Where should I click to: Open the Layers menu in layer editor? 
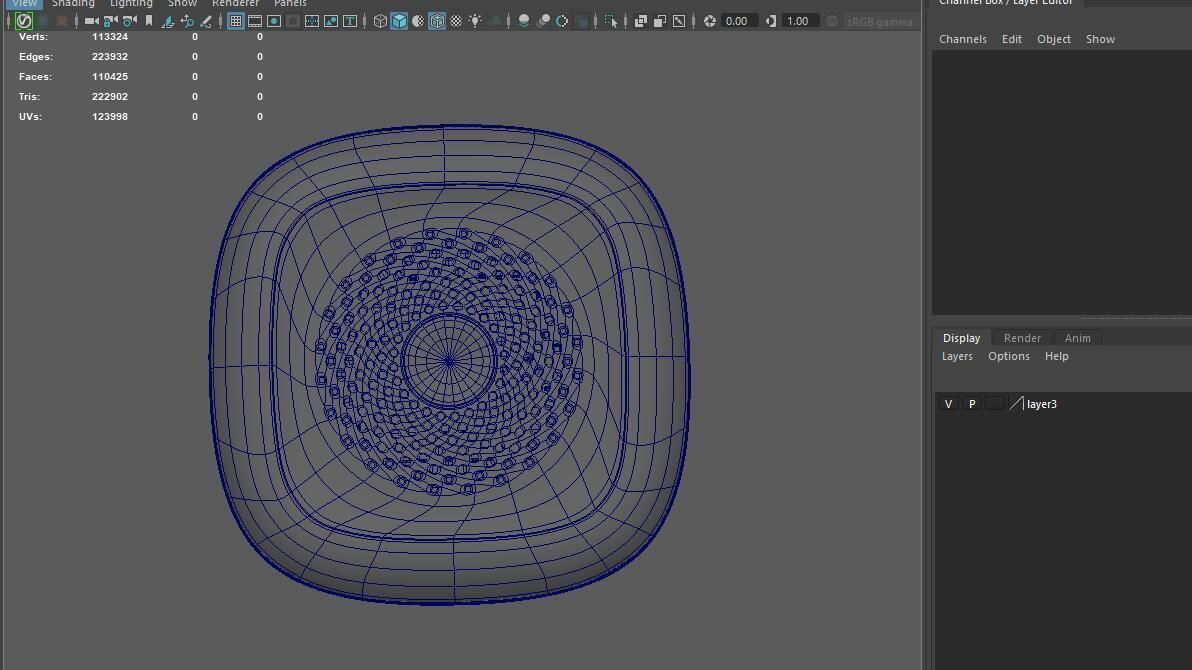[957, 356]
